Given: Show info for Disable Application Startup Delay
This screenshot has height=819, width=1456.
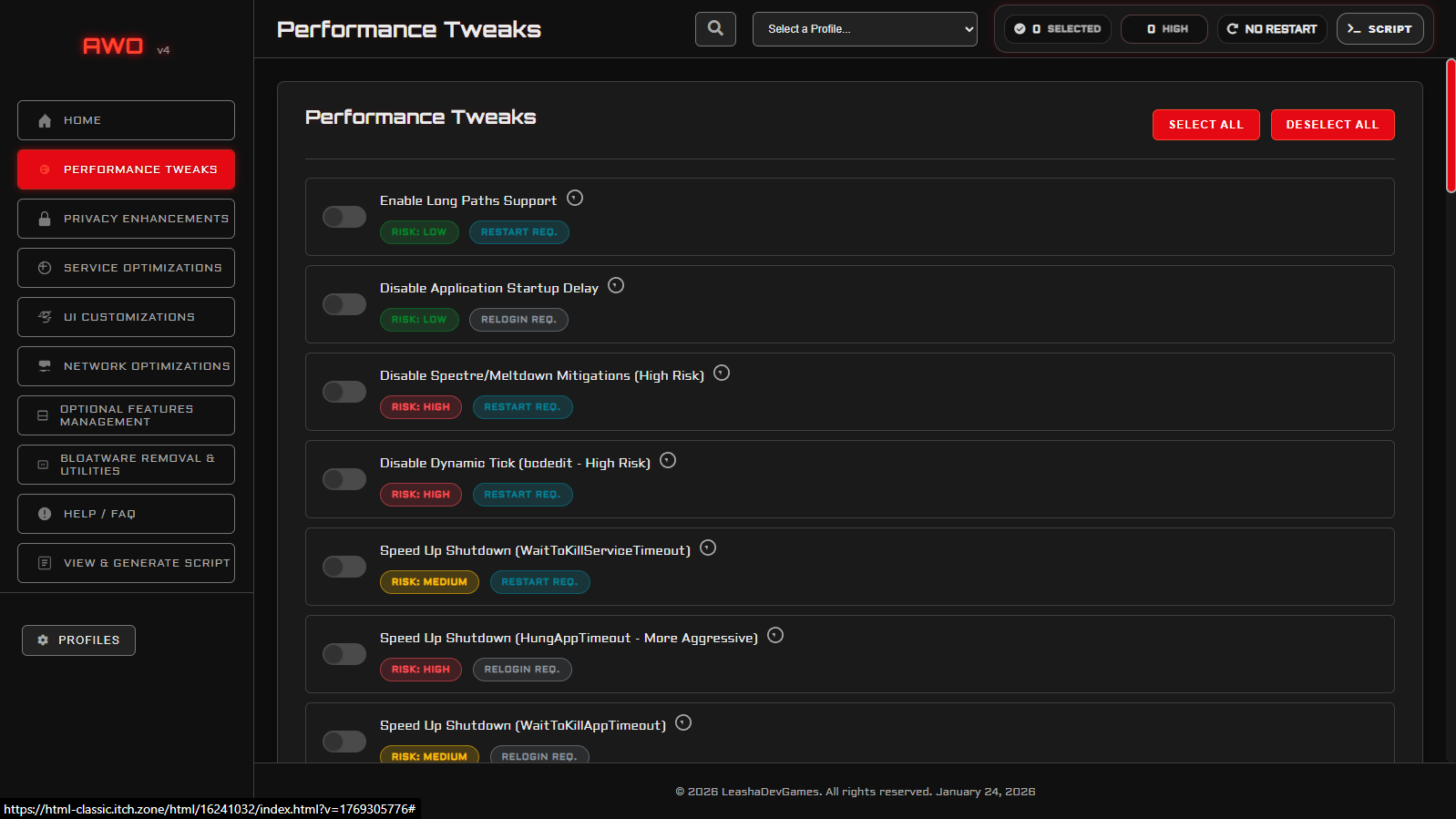Looking at the screenshot, I should (x=616, y=286).
